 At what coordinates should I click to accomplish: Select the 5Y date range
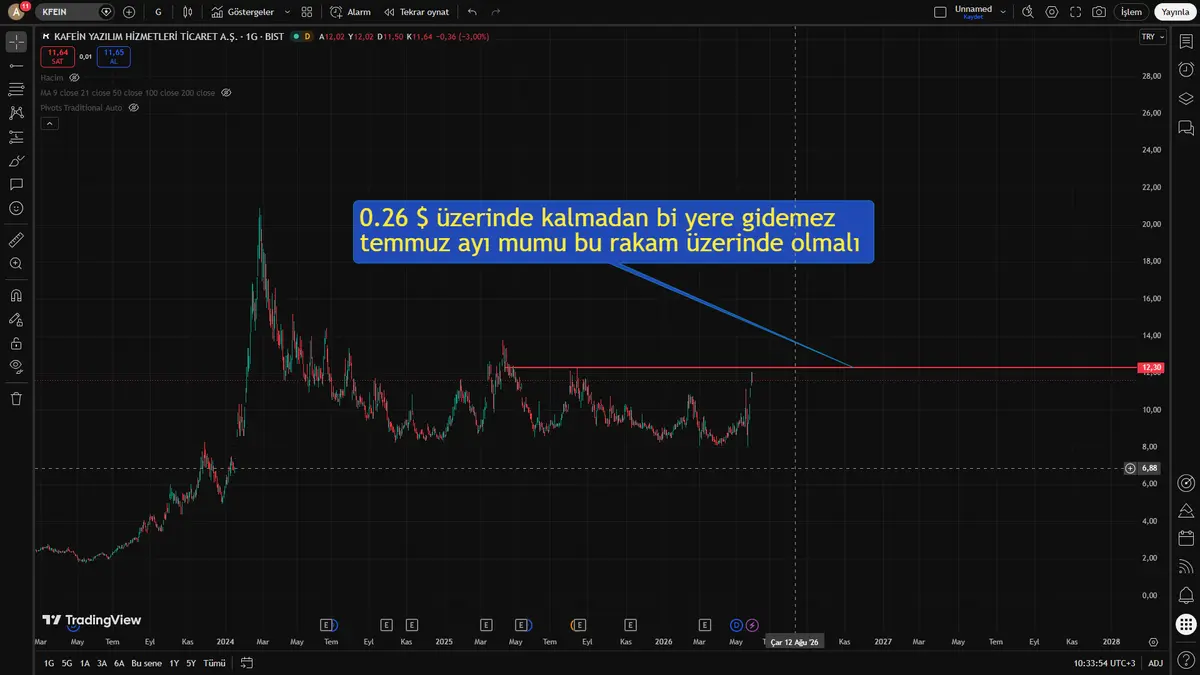(191, 663)
